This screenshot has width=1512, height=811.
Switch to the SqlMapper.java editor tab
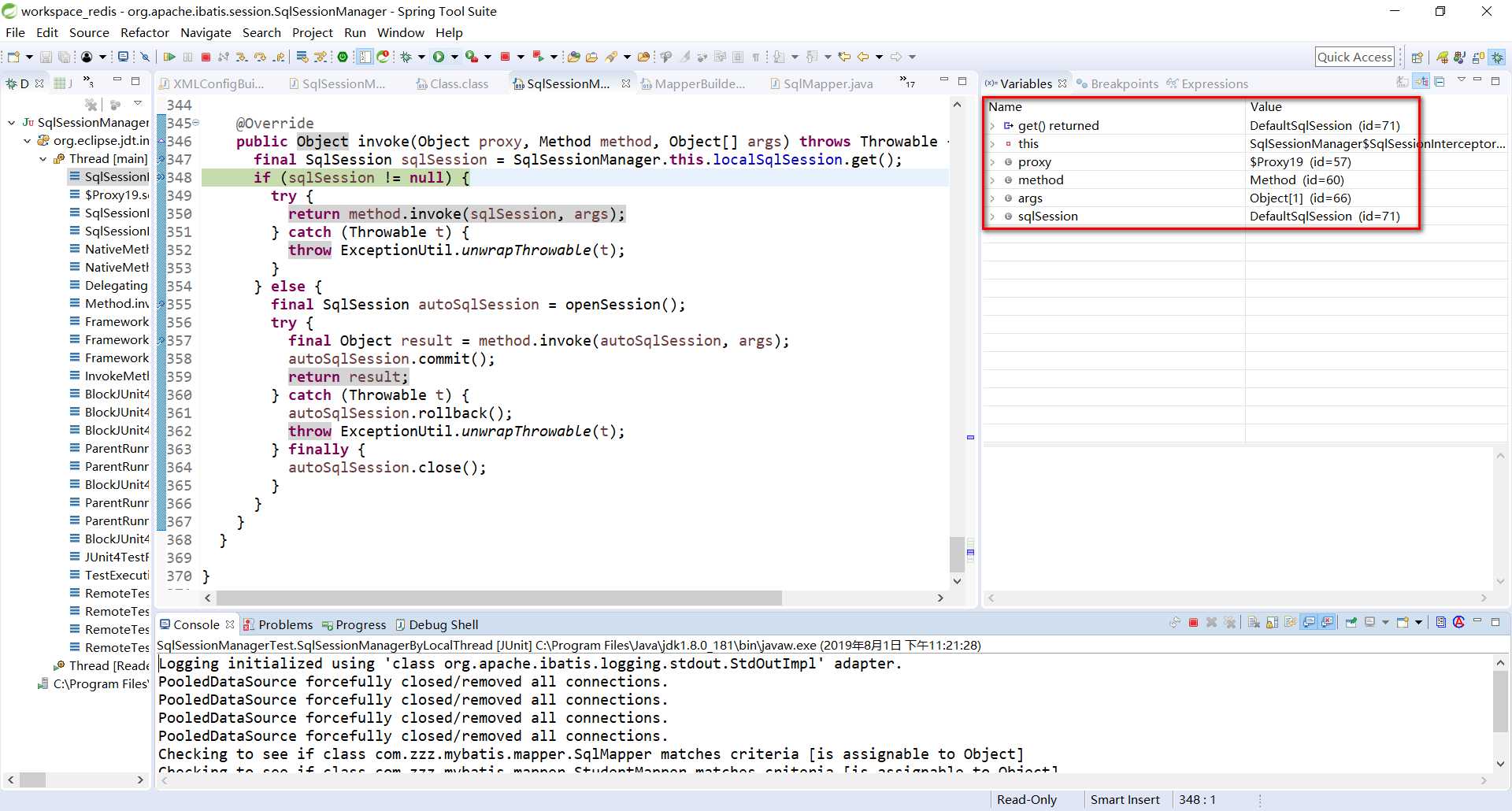tap(821, 83)
